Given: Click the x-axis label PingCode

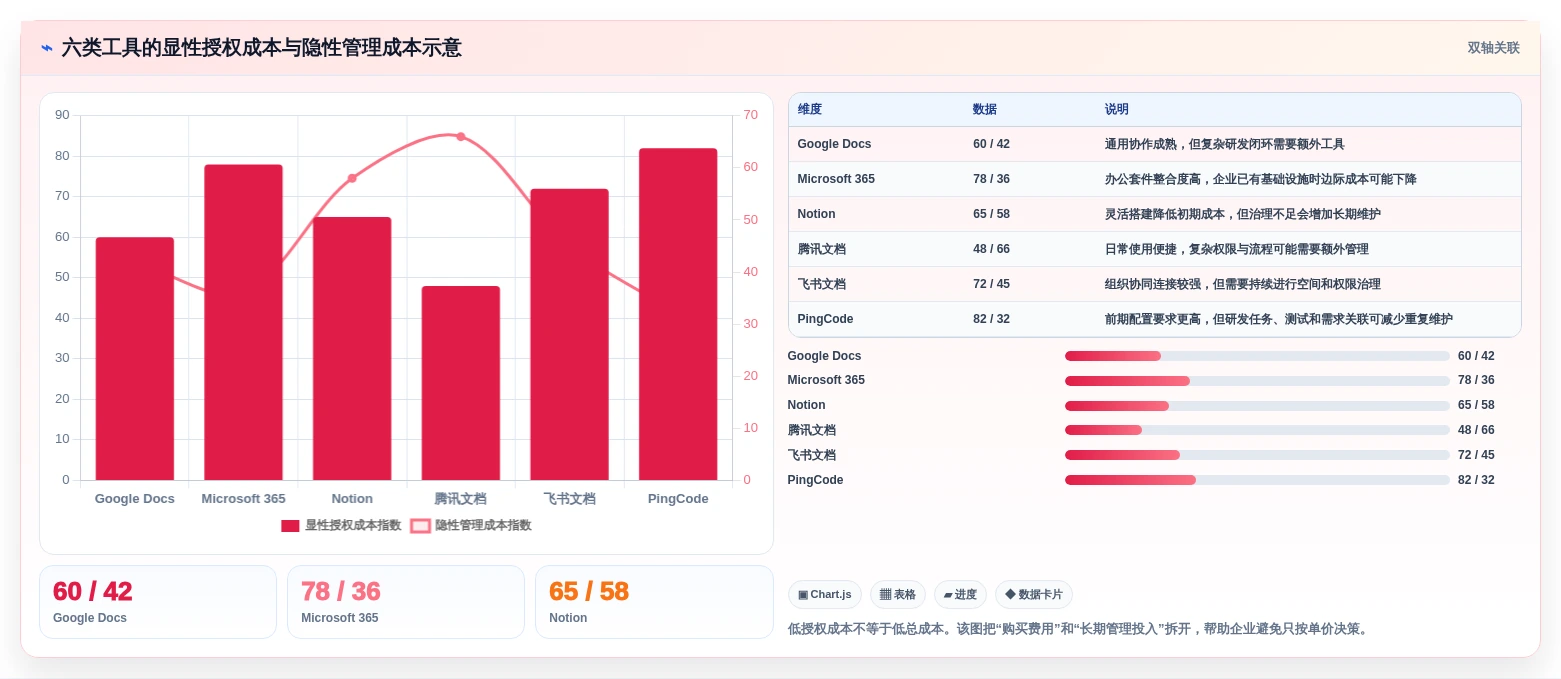Looking at the screenshot, I should coord(678,498).
